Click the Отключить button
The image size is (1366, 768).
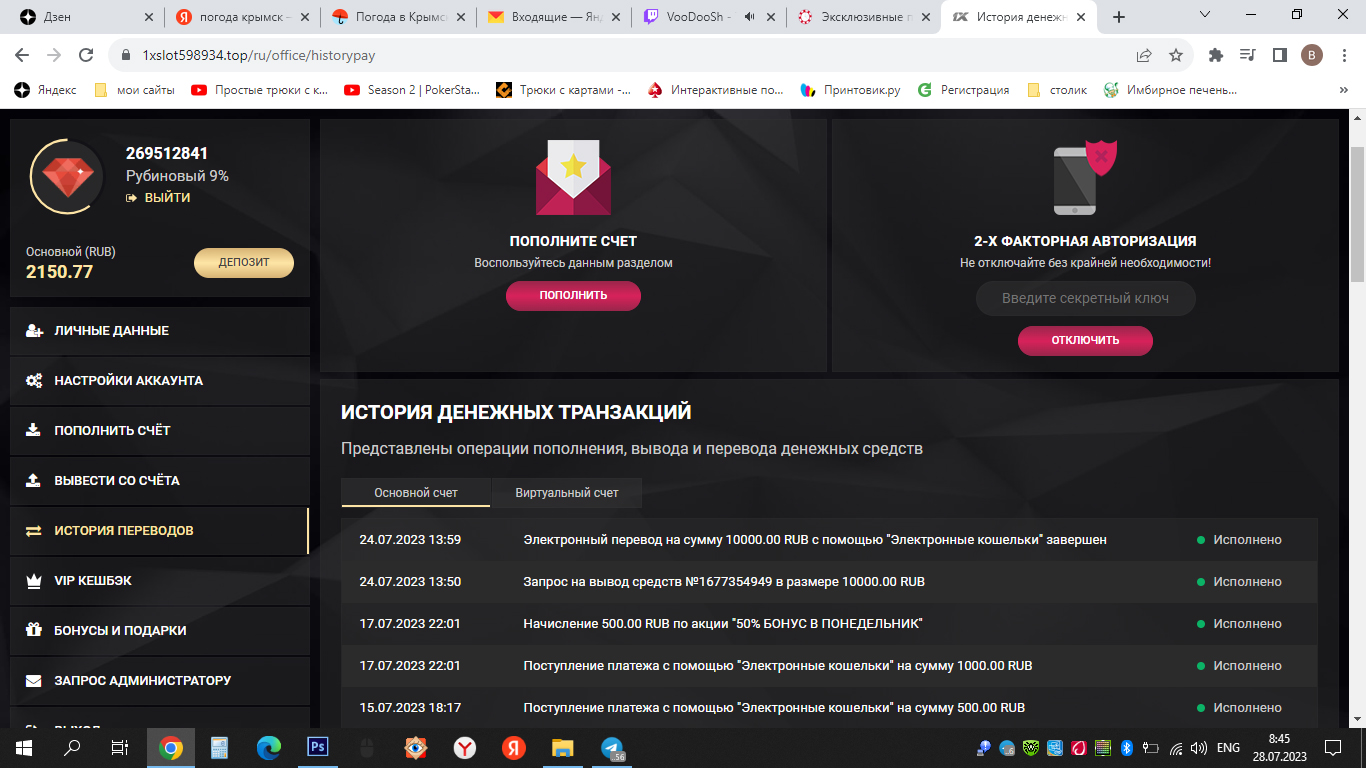1085,341
